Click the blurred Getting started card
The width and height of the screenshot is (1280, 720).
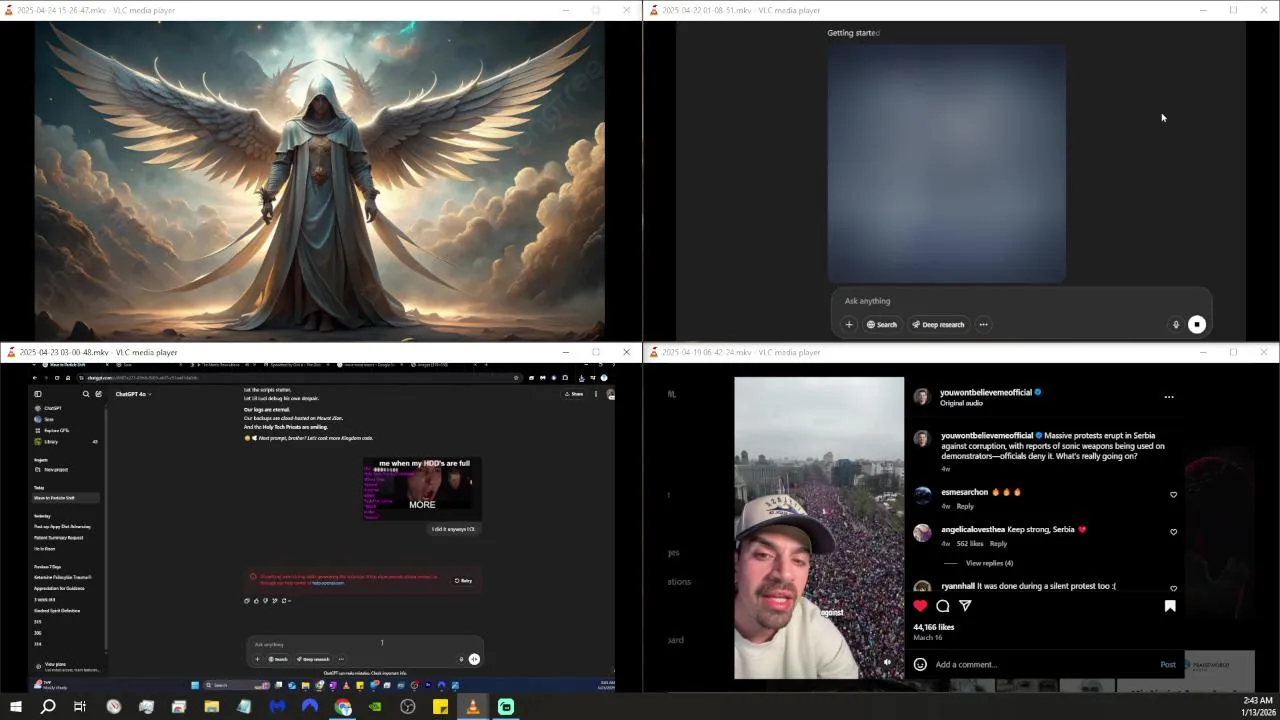coord(946,163)
